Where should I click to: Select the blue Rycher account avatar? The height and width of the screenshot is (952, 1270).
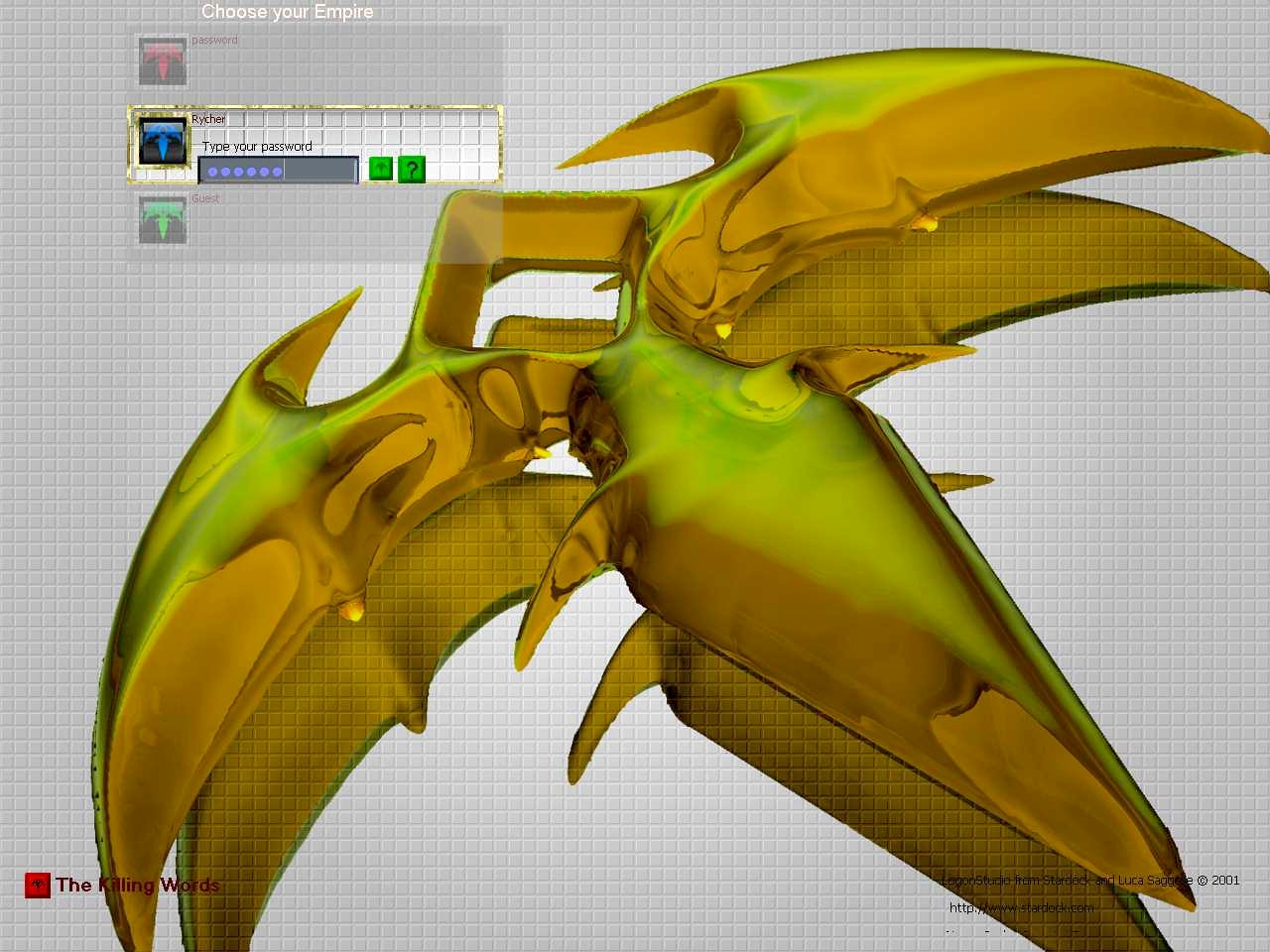tap(163, 142)
